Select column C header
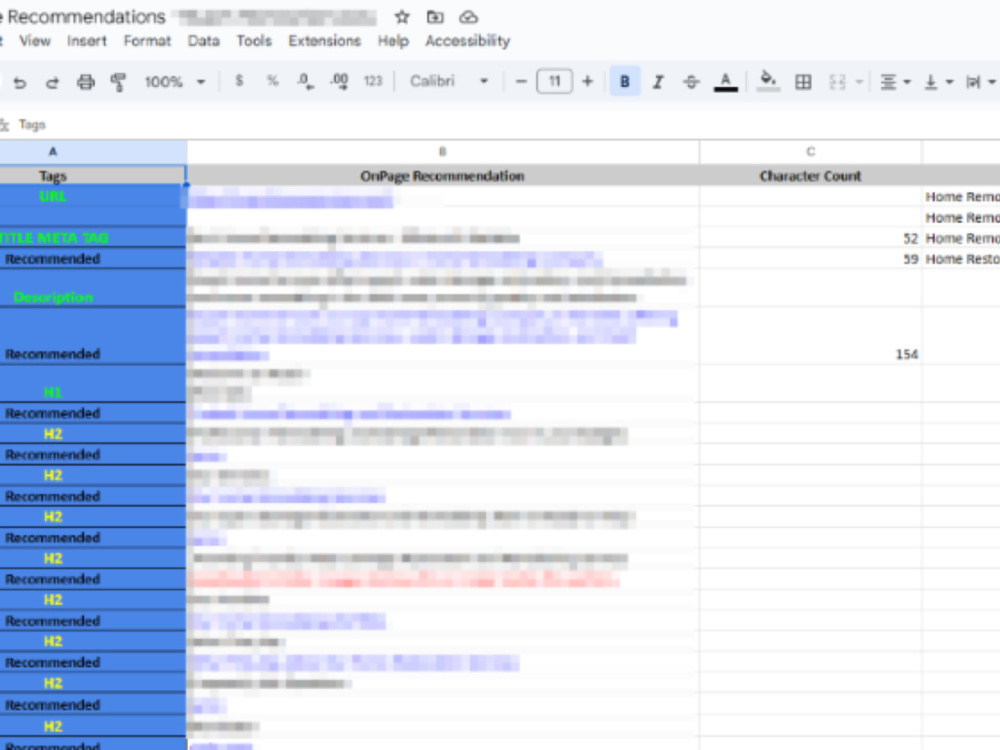 point(811,152)
